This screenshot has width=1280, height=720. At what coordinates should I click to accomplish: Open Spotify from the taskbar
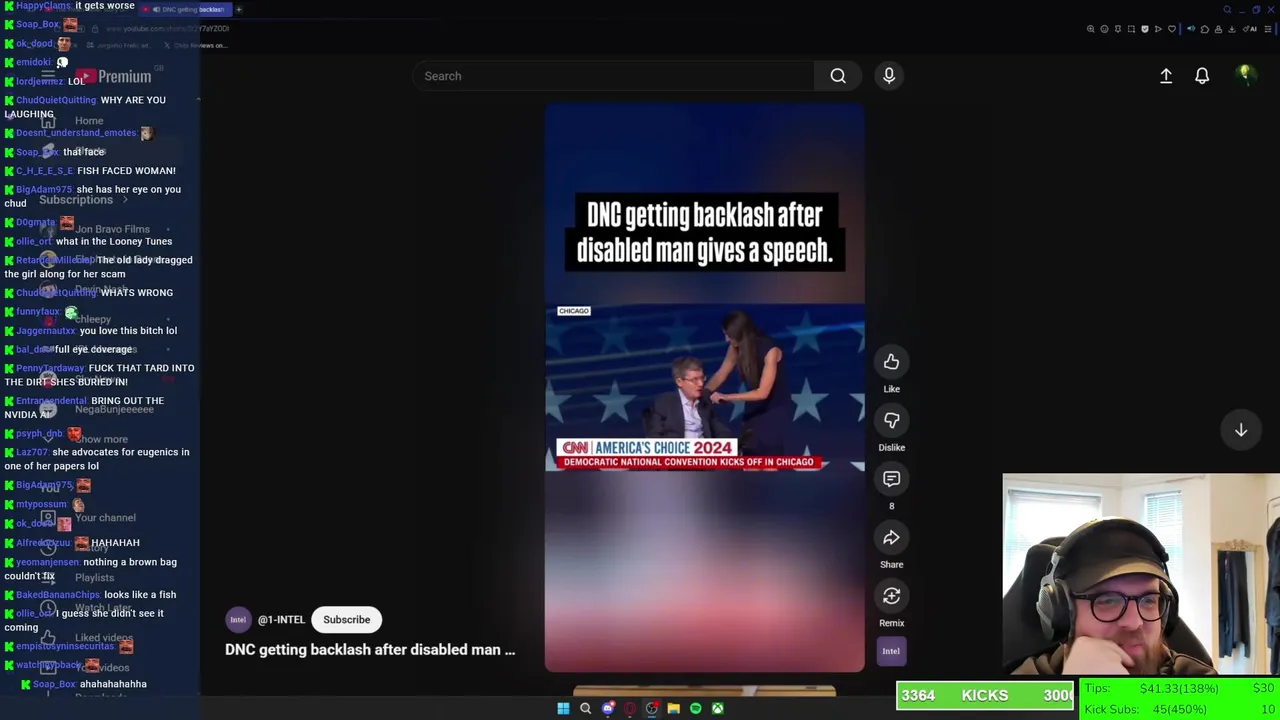point(695,709)
